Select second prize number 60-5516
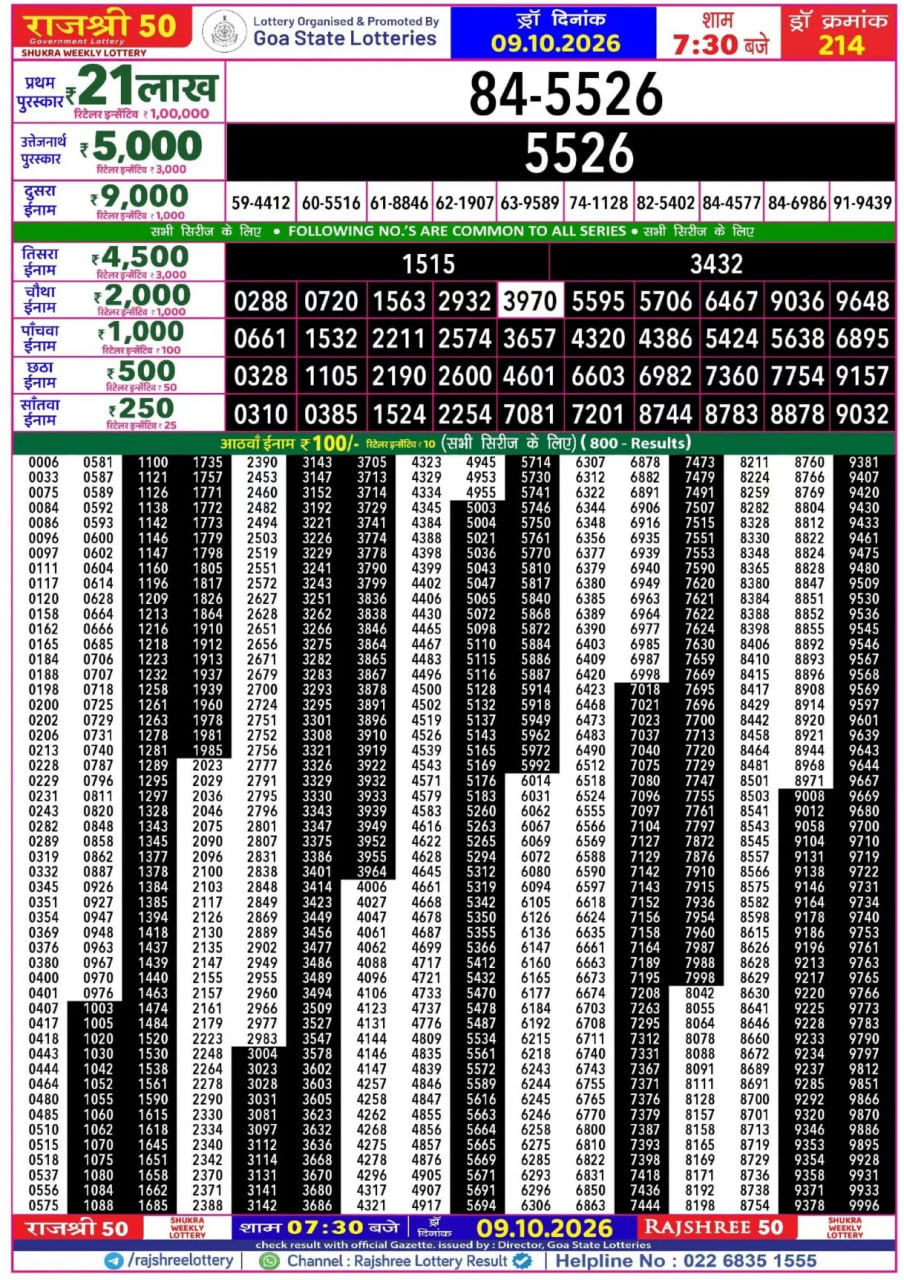 pyautogui.click(x=330, y=203)
